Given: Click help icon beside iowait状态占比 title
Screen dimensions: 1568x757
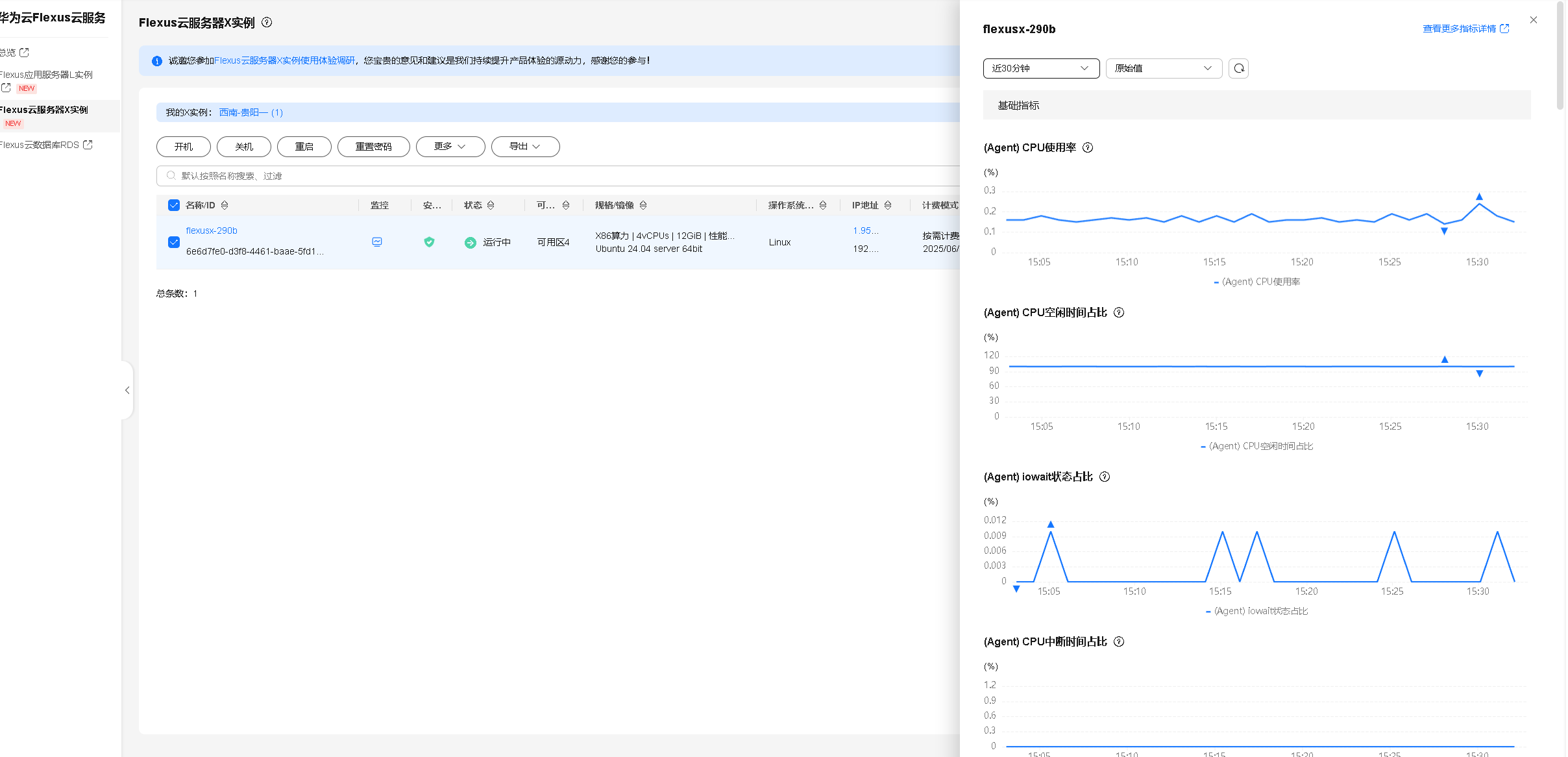Looking at the screenshot, I should click(1105, 477).
